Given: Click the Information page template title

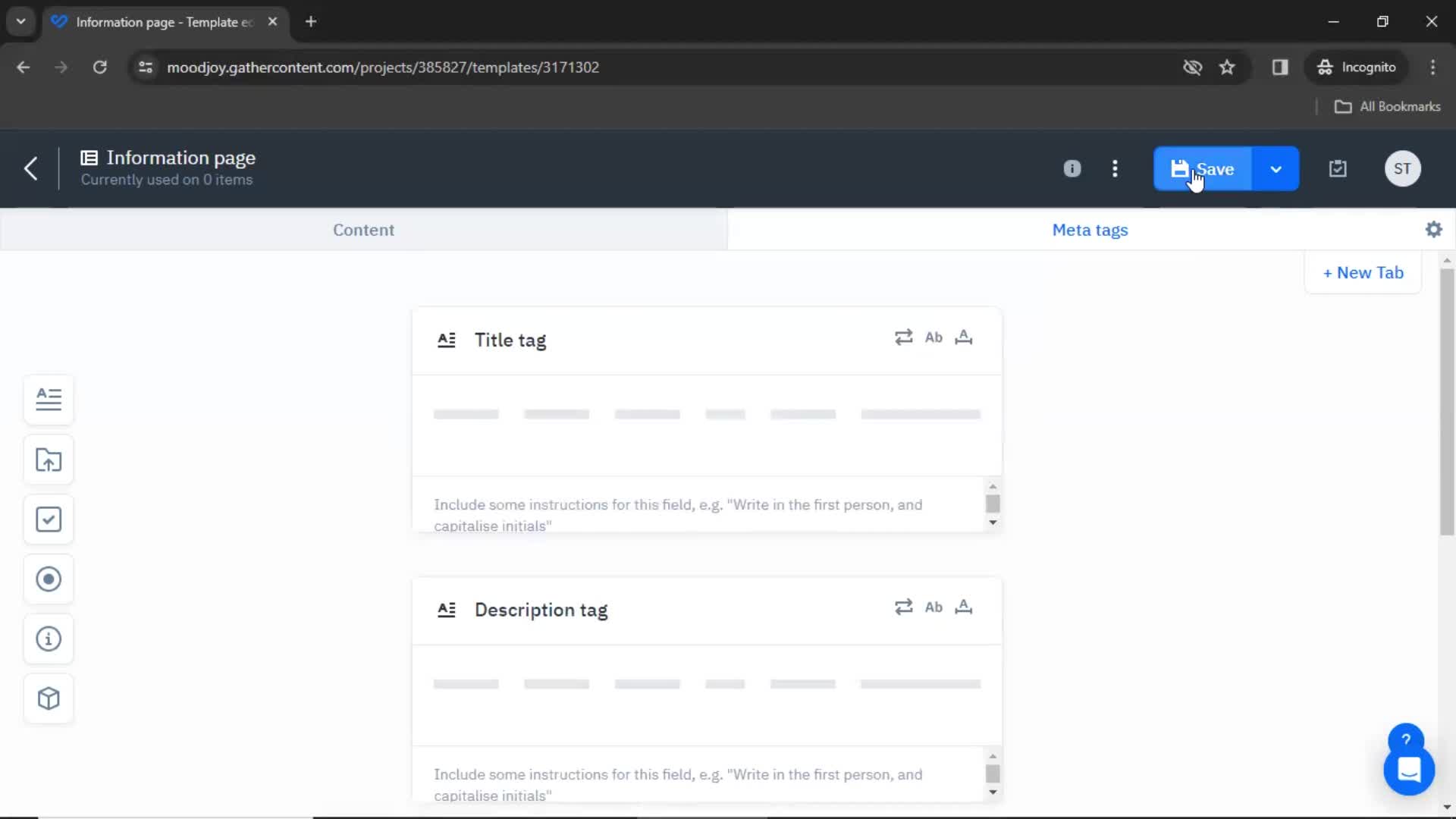Looking at the screenshot, I should 180,158.
